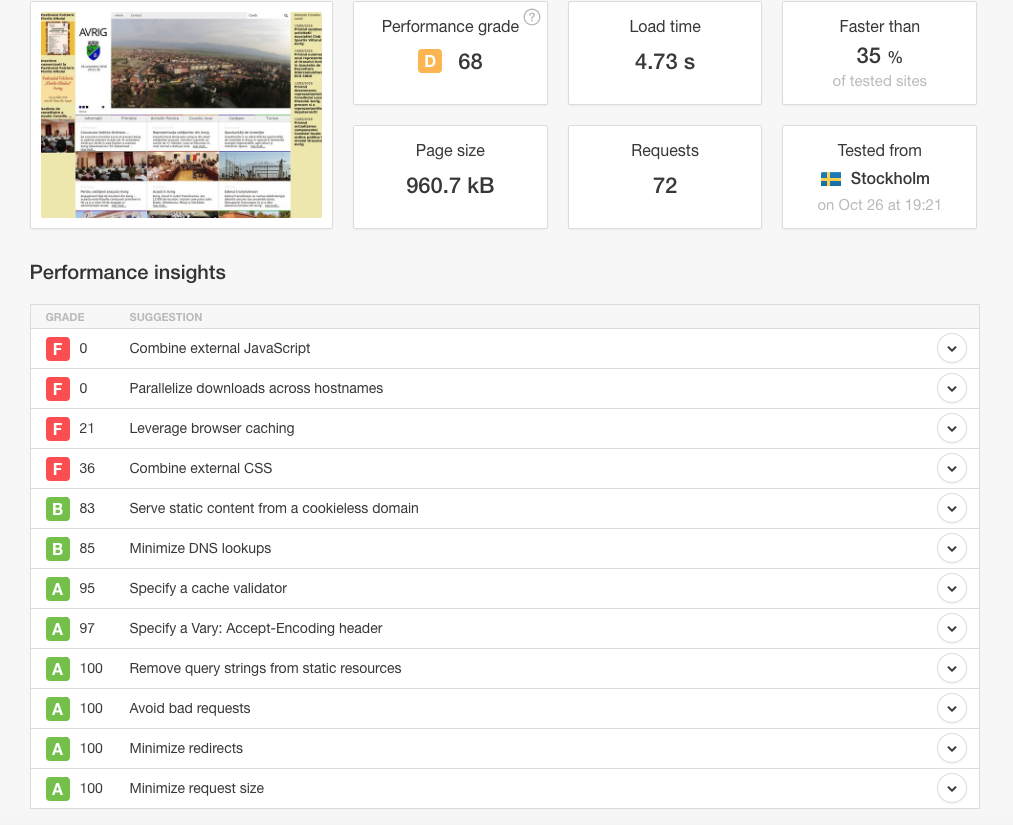Expand Minimize request size details
The height and width of the screenshot is (825, 1013).
click(951, 789)
